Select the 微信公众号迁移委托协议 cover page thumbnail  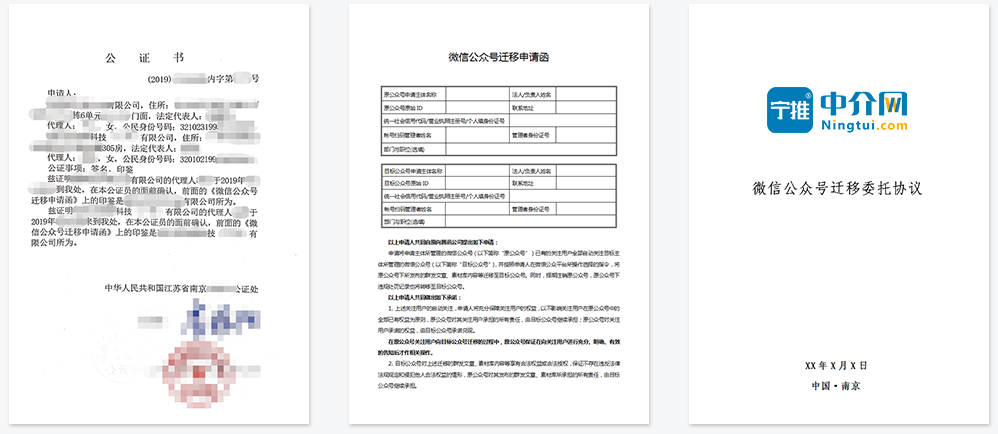pos(838,215)
